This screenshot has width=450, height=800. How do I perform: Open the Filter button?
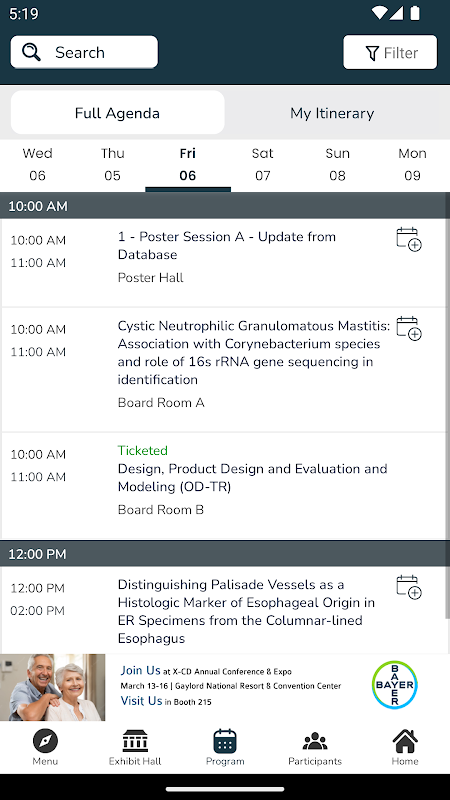[390, 52]
